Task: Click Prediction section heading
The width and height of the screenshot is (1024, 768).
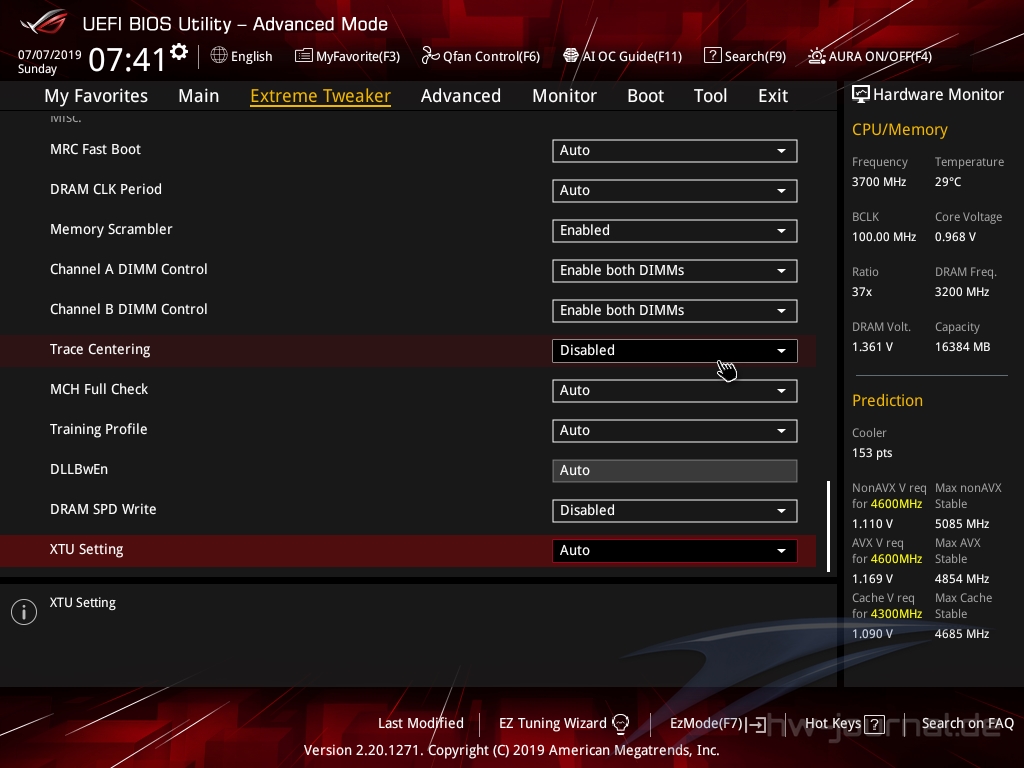Action: pyautogui.click(x=888, y=400)
